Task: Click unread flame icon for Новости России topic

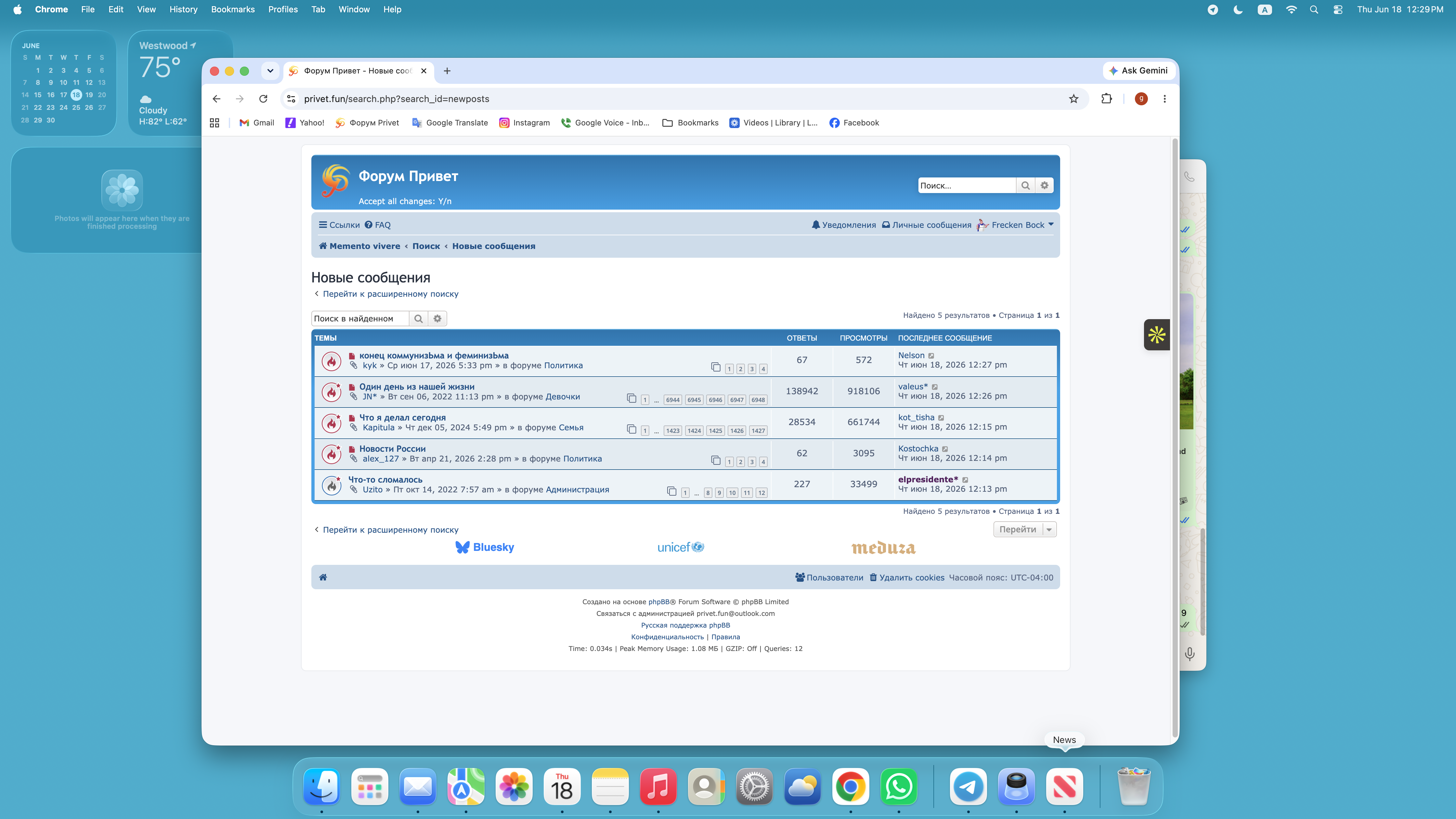Action: pos(332,454)
